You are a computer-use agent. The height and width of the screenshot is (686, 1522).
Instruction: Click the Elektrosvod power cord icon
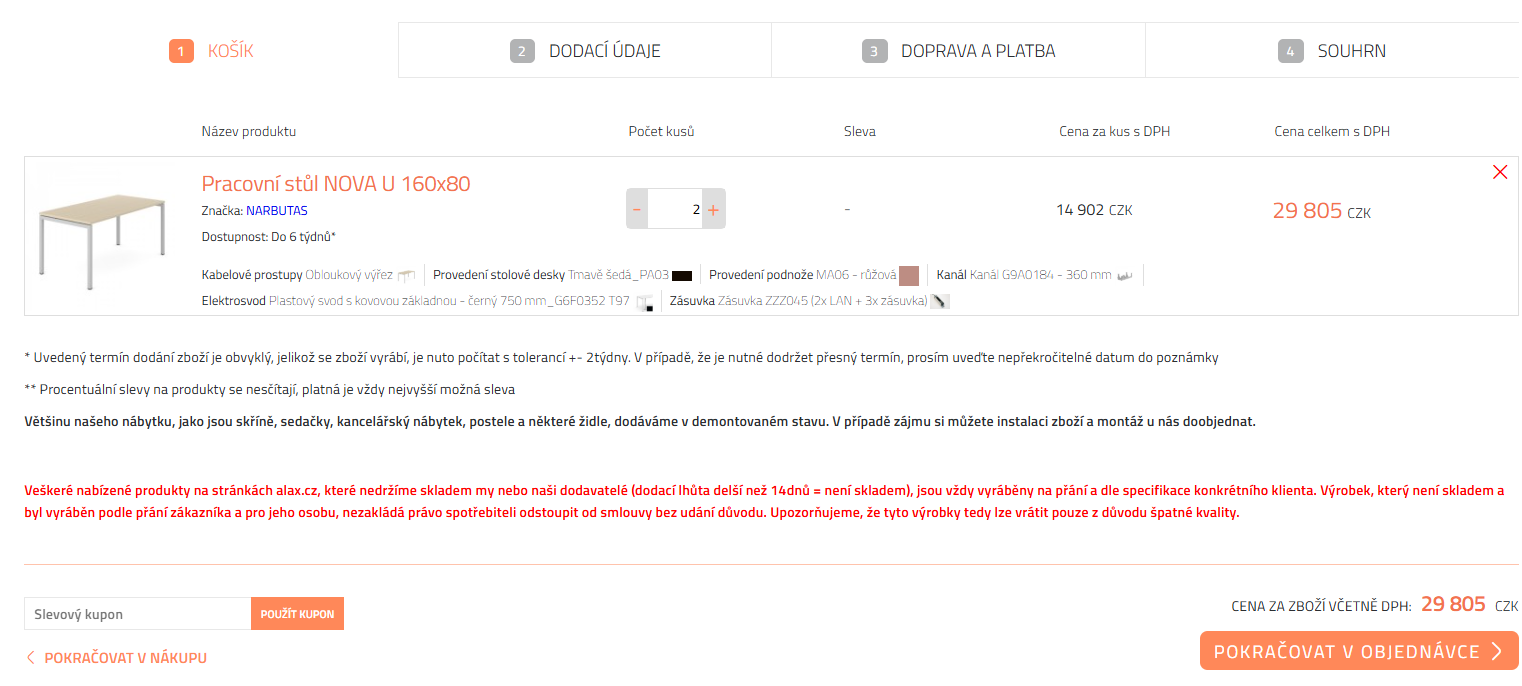pyautogui.click(x=645, y=301)
